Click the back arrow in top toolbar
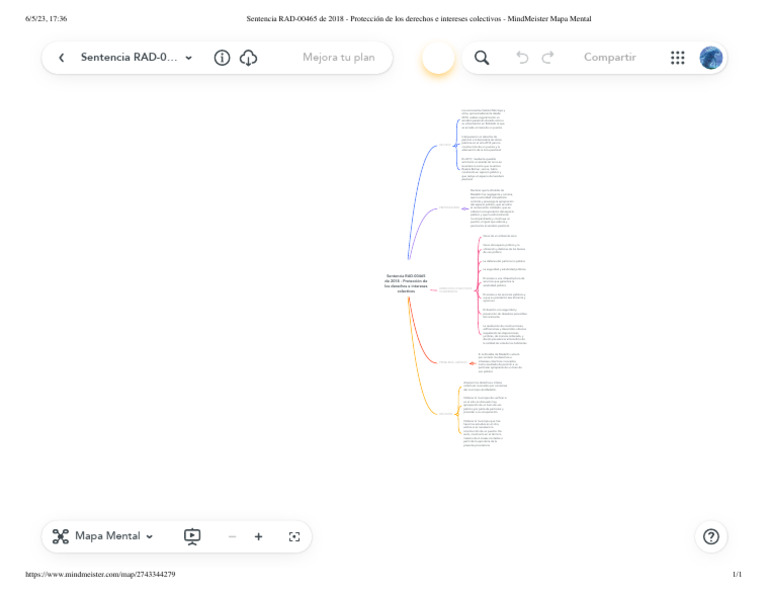 [x=61, y=58]
